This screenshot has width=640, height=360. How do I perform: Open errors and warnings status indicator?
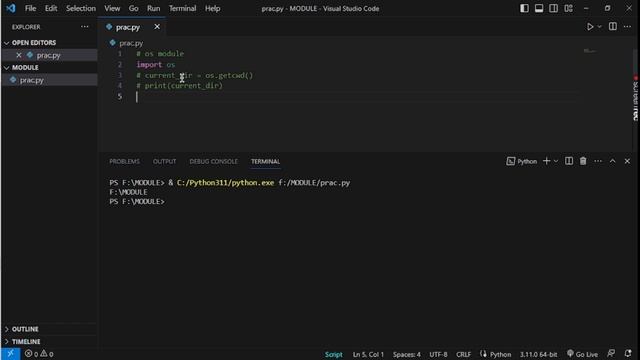(39, 354)
